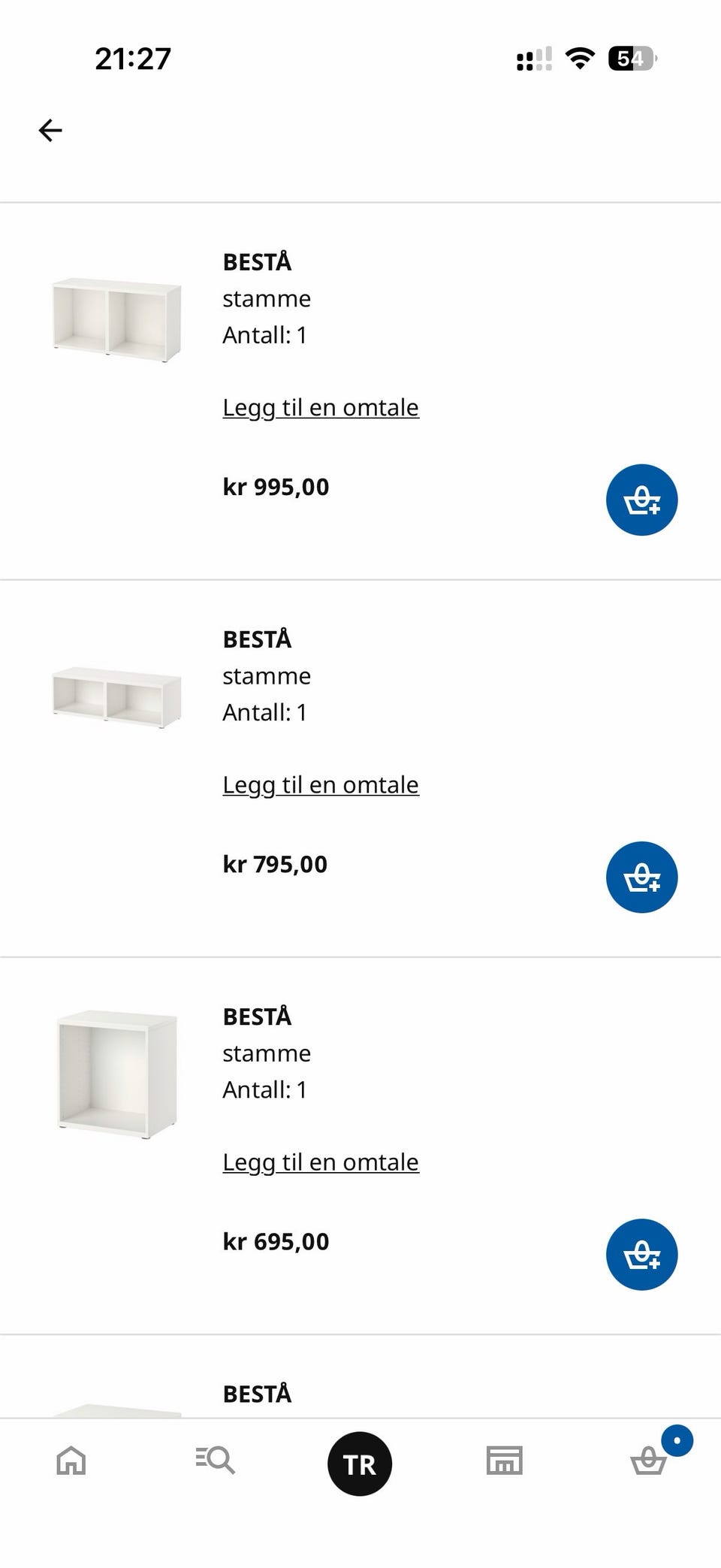
Task: Tap the partially visible fourth BESTÅ title
Action: 257,1394
